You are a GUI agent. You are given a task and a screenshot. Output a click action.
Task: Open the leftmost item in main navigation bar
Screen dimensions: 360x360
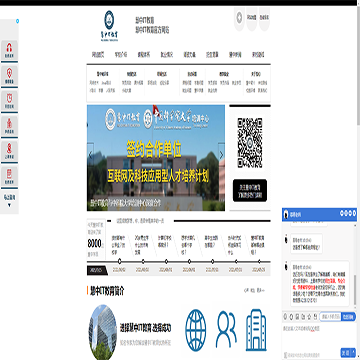(x=98, y=55)
